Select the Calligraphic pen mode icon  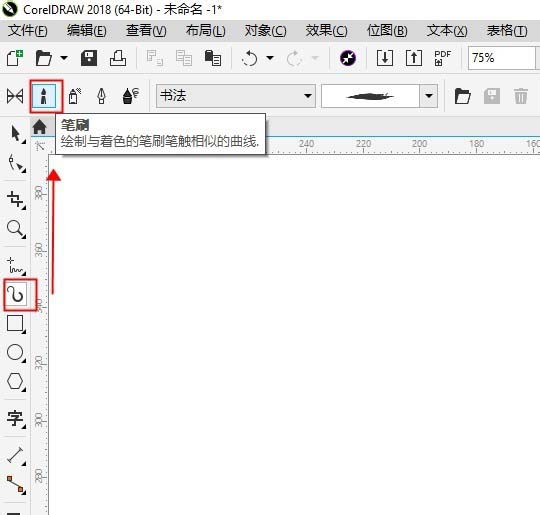pyautogui.click(x=101, y=96)
